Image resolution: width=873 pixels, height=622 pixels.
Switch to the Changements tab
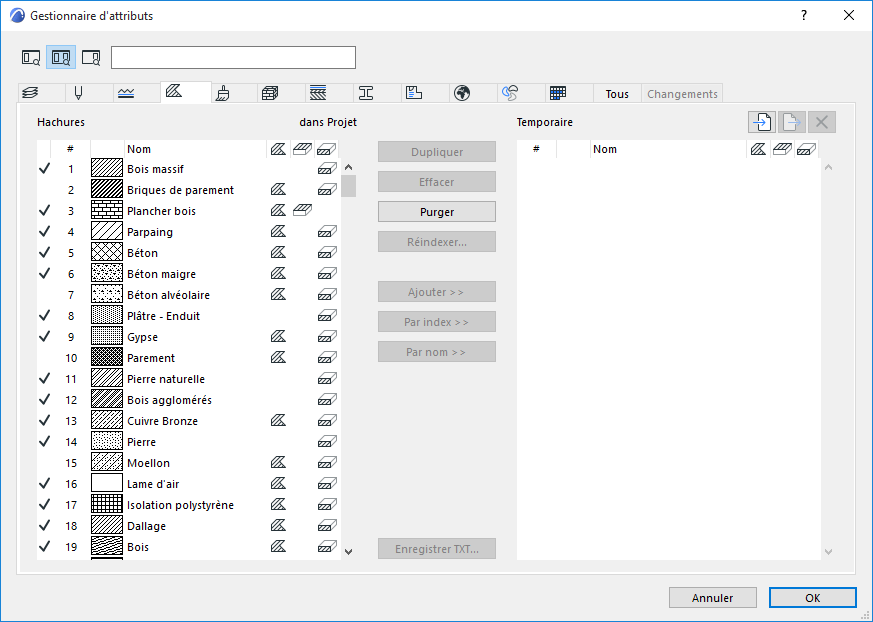(682, 94)
